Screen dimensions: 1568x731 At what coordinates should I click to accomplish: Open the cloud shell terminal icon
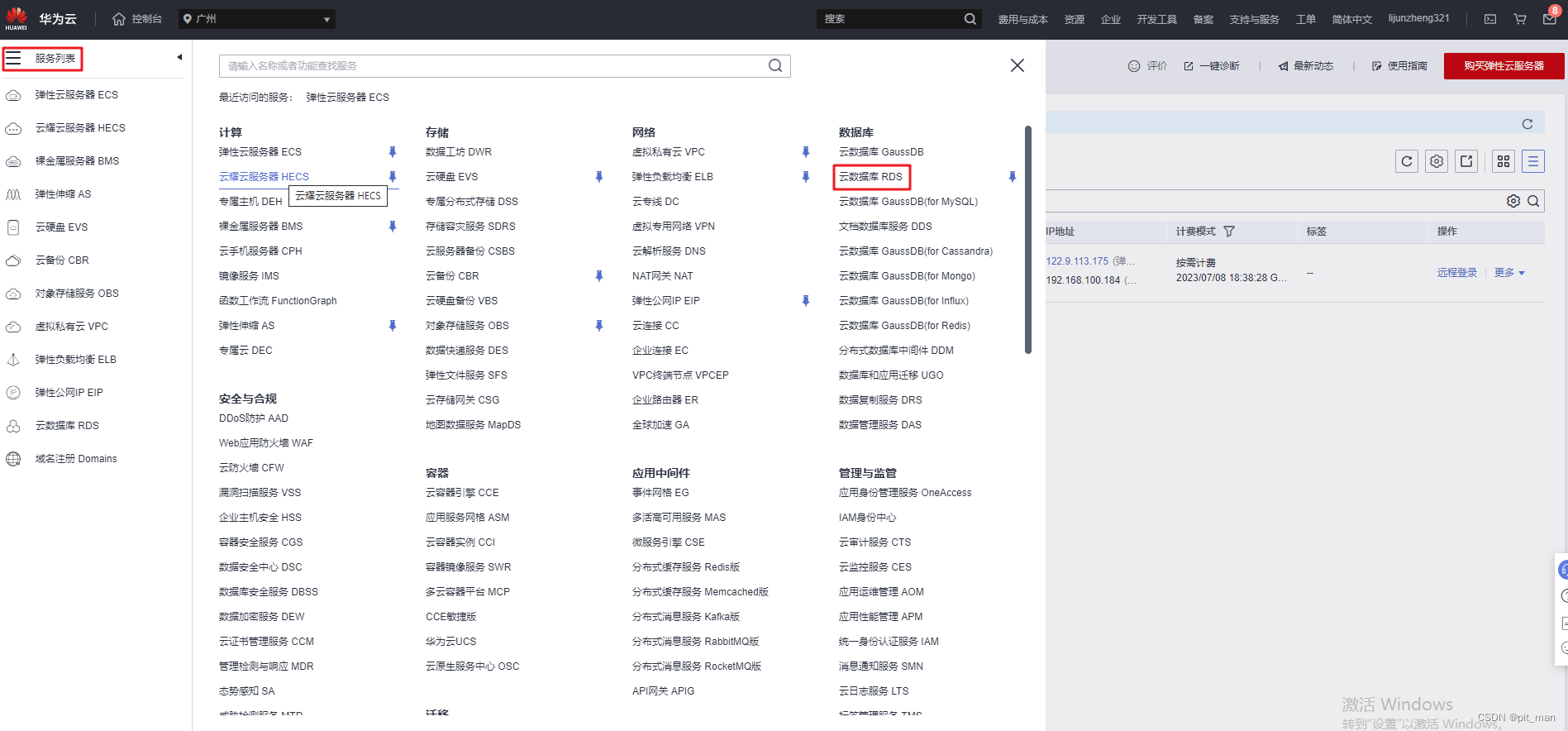point(1490,19)
